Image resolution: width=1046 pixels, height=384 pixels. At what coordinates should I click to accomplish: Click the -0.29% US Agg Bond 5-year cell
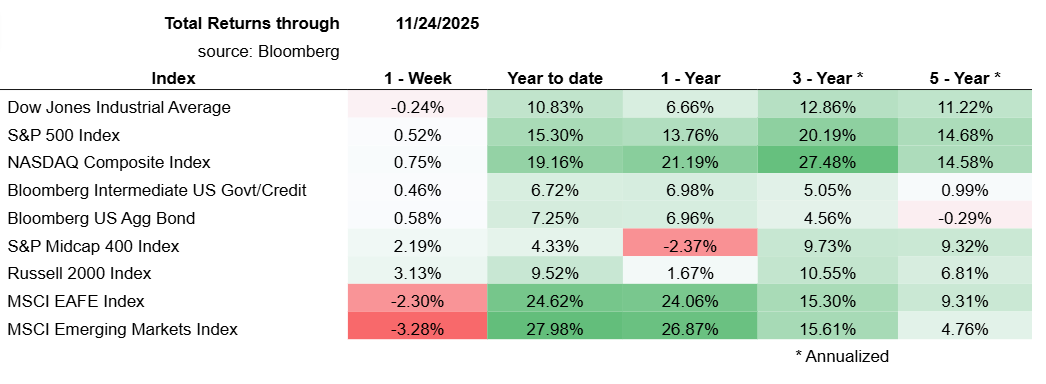point(965,218)
